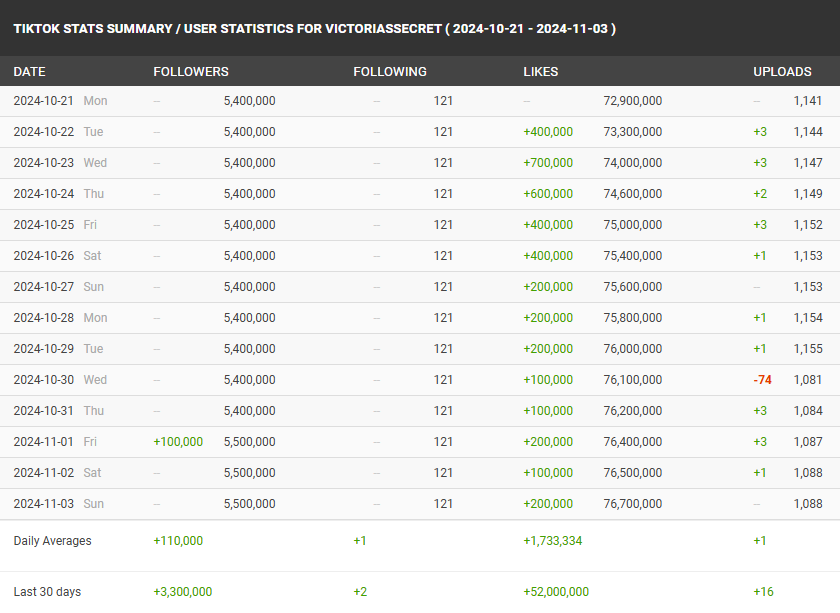Click last 30 days following +2
Image resolution: width=840 pixels, height=613 pixels.
click(360, 592)
